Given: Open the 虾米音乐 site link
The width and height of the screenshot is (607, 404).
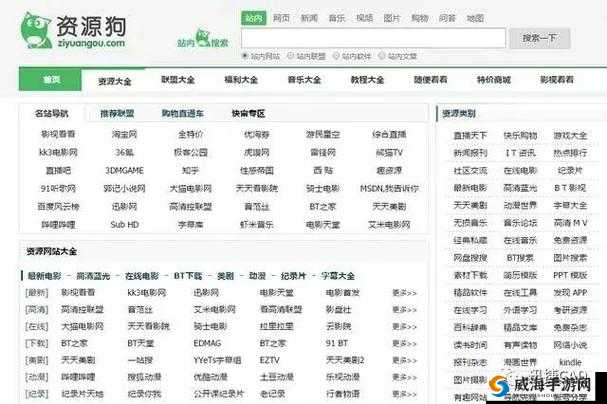Looking at the screenshot, I should pos(257,224).
